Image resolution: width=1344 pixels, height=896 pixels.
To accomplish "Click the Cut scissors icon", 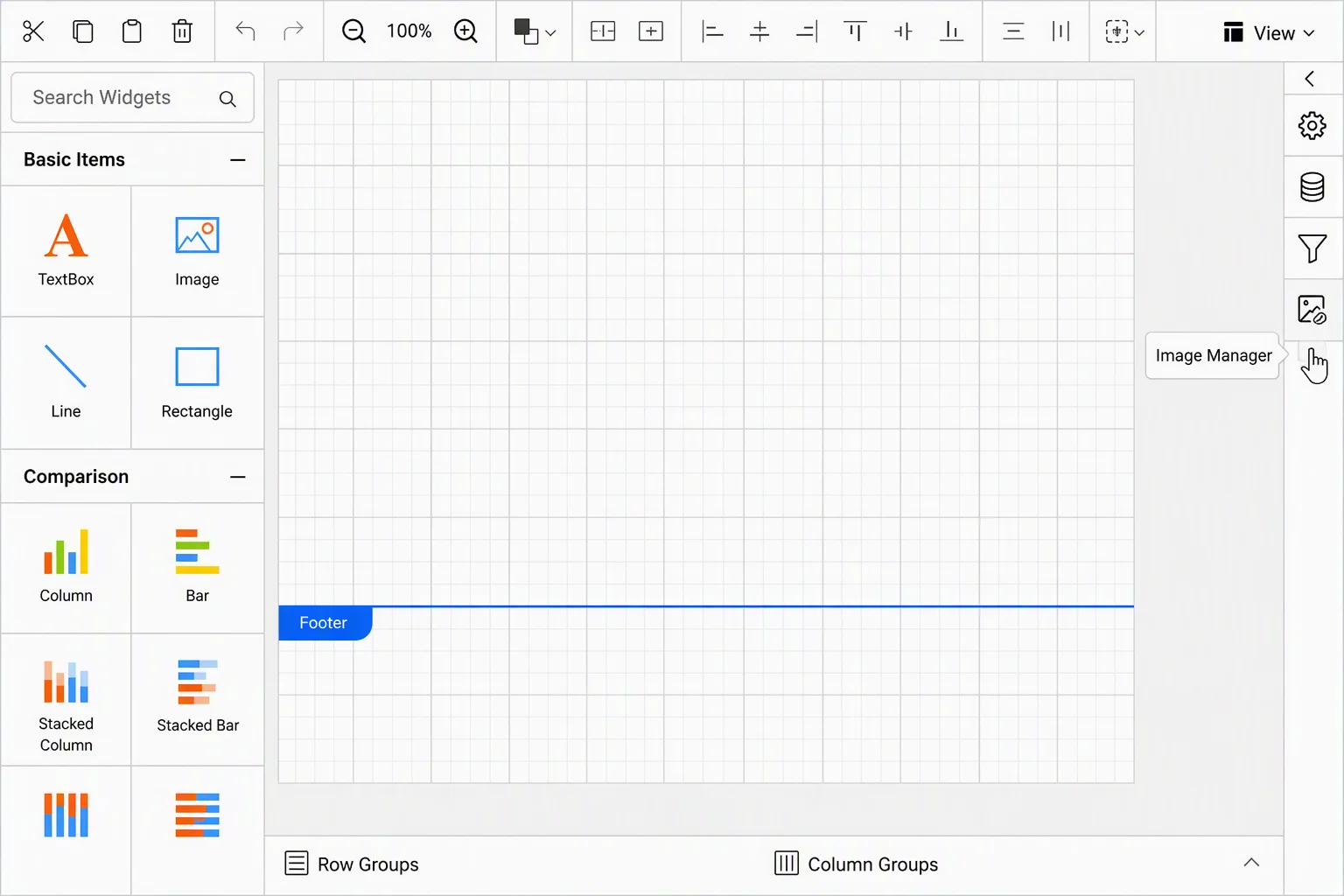I will point(33,31).
